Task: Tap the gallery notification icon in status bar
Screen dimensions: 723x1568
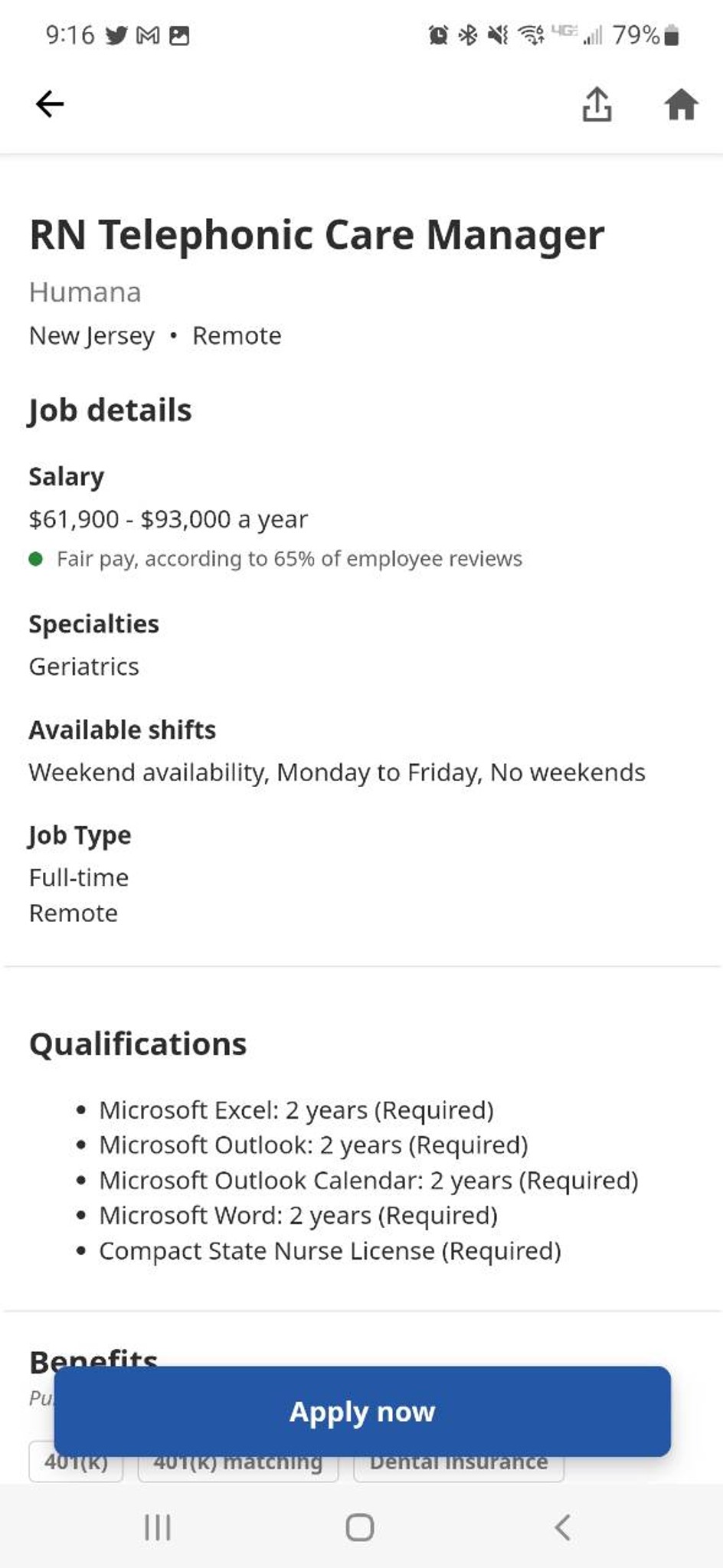Action: [x=179, y=35]
